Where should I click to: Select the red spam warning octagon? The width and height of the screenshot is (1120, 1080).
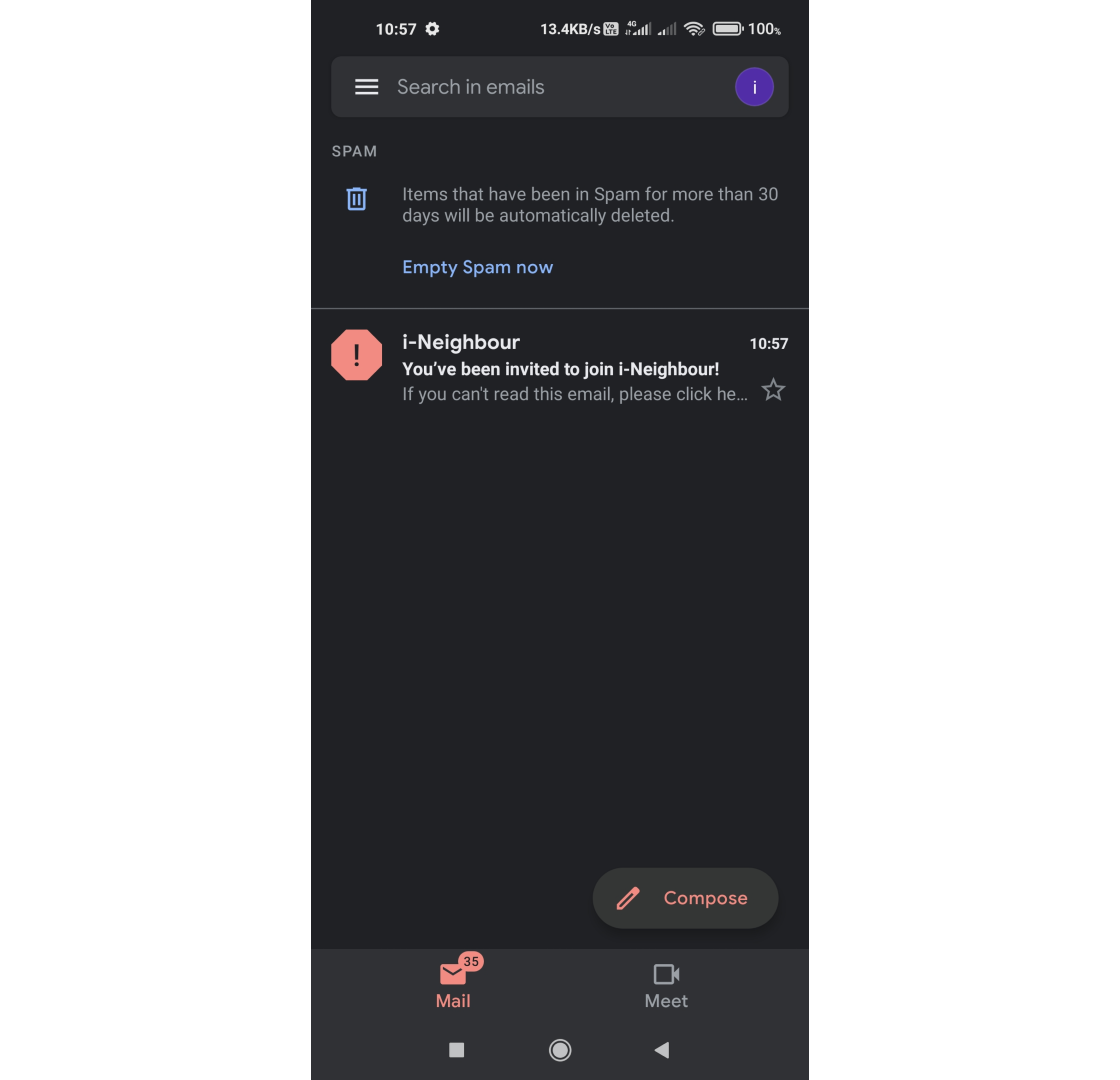356,355
